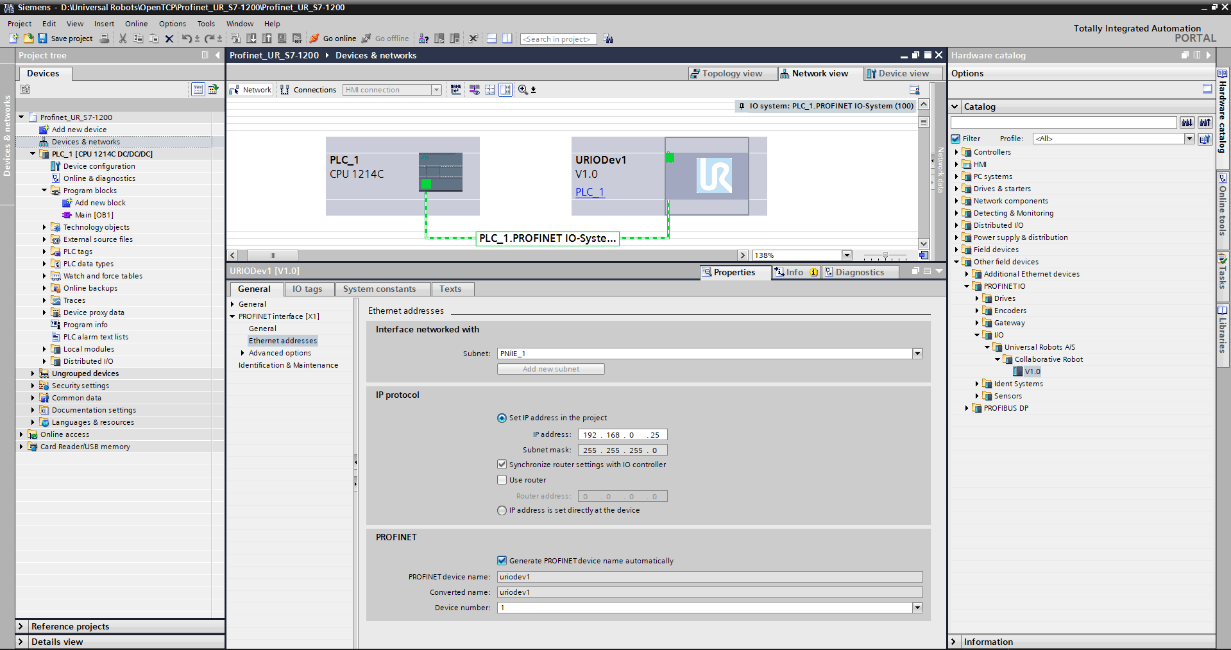This screenshot has height=650, width=1231.
Task: Save the project using the Save project button
Action: pyautogui.click(x=65, y=38)
